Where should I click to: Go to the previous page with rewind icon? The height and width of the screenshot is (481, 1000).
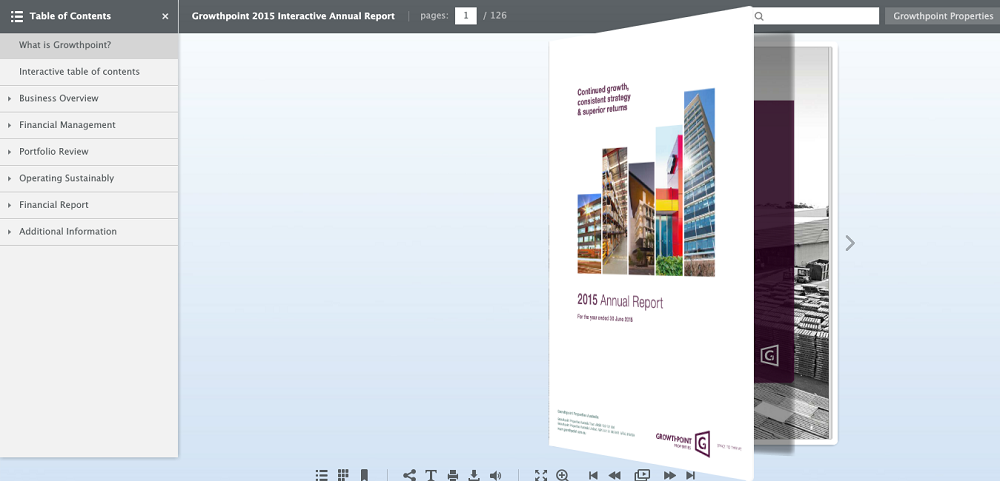(615, 475)
